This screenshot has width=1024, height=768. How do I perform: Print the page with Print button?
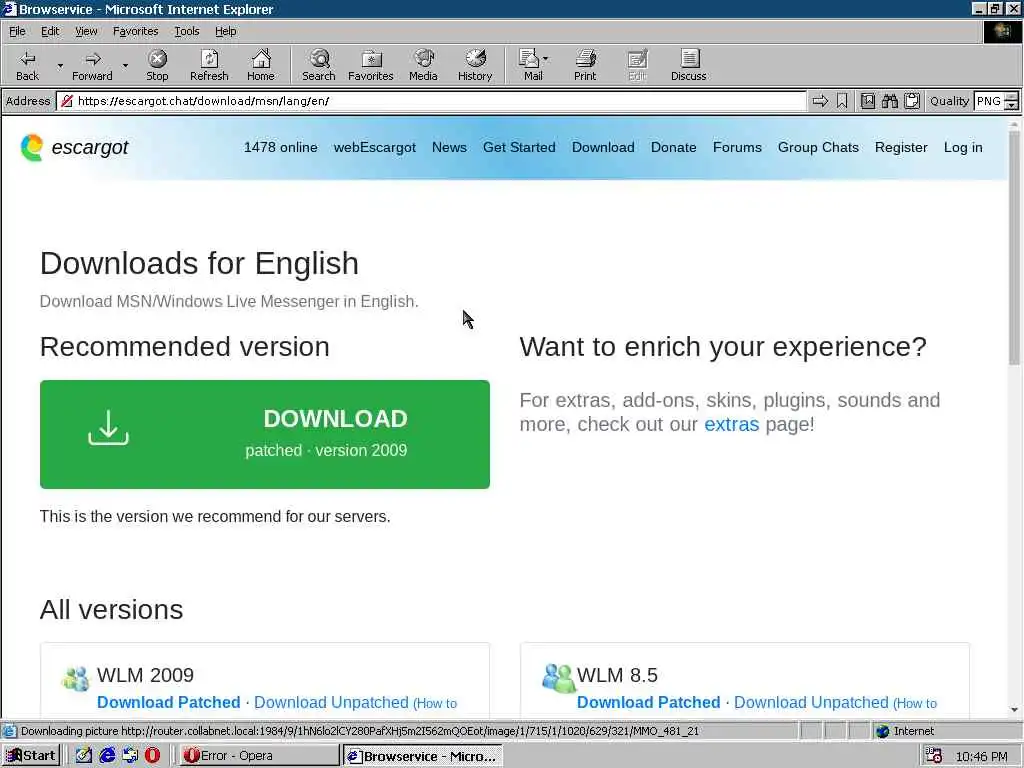coord(585,65)
